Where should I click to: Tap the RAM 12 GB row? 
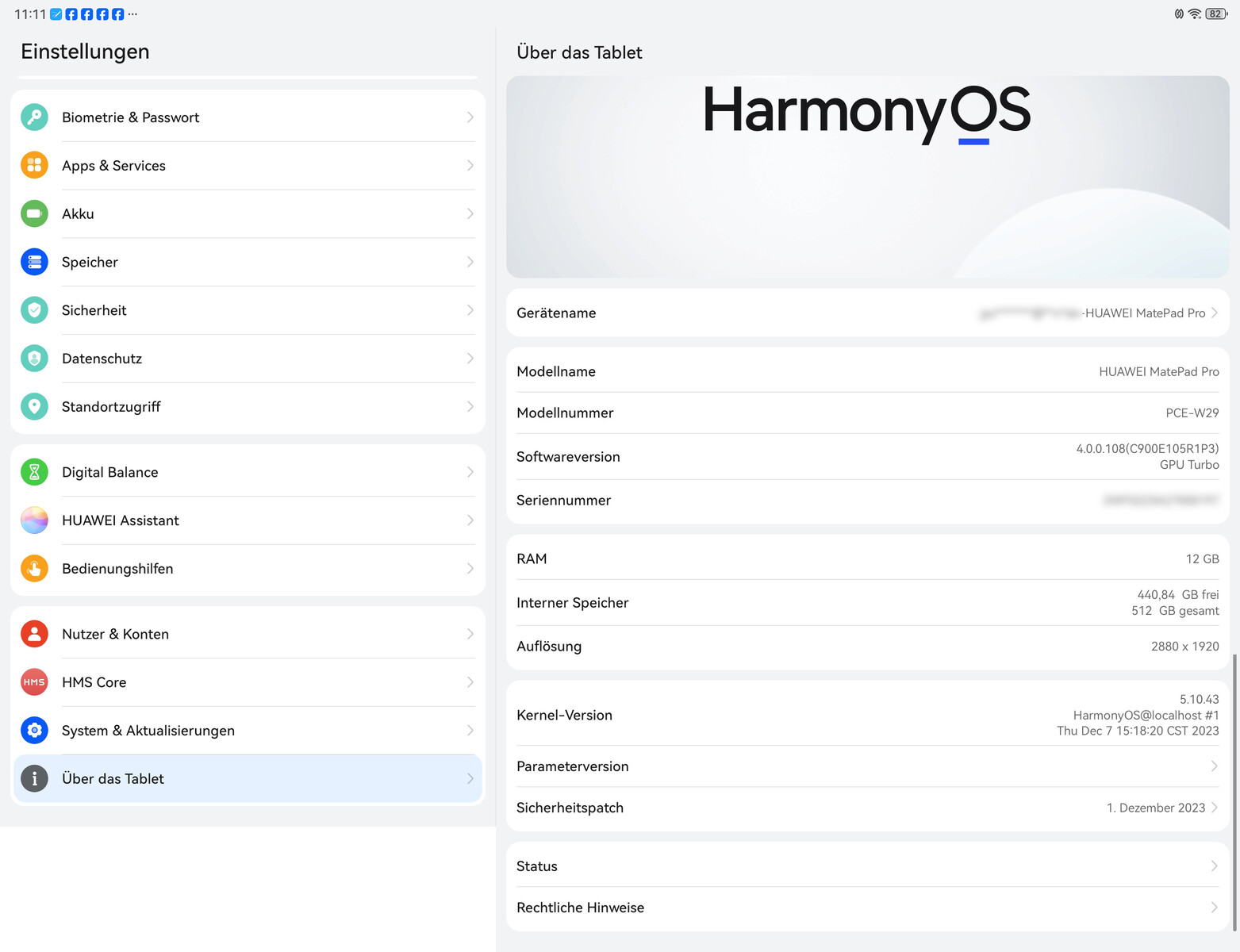pyautogui.click(x=868, y=559)
